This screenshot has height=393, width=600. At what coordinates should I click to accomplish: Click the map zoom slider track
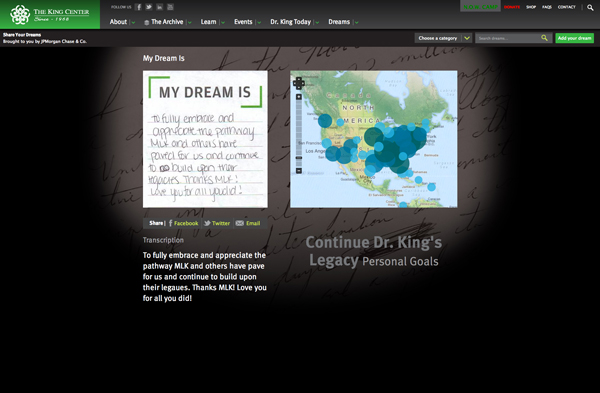299,134
